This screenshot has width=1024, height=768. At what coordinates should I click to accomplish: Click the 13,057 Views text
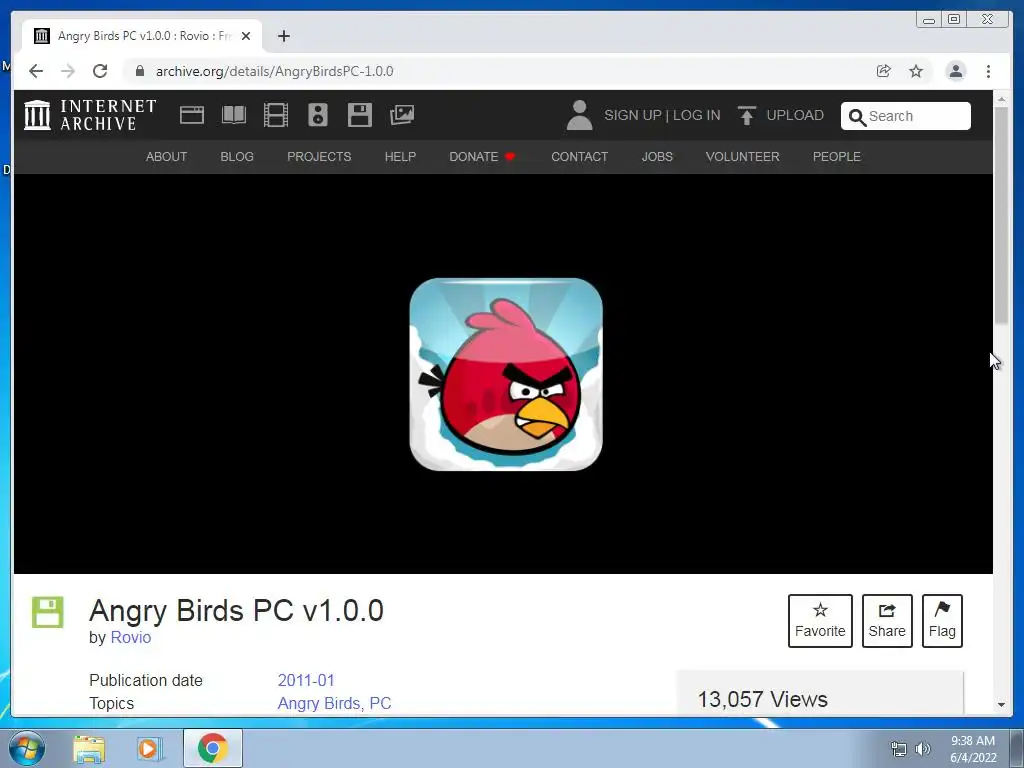click(x=762, y=699)
